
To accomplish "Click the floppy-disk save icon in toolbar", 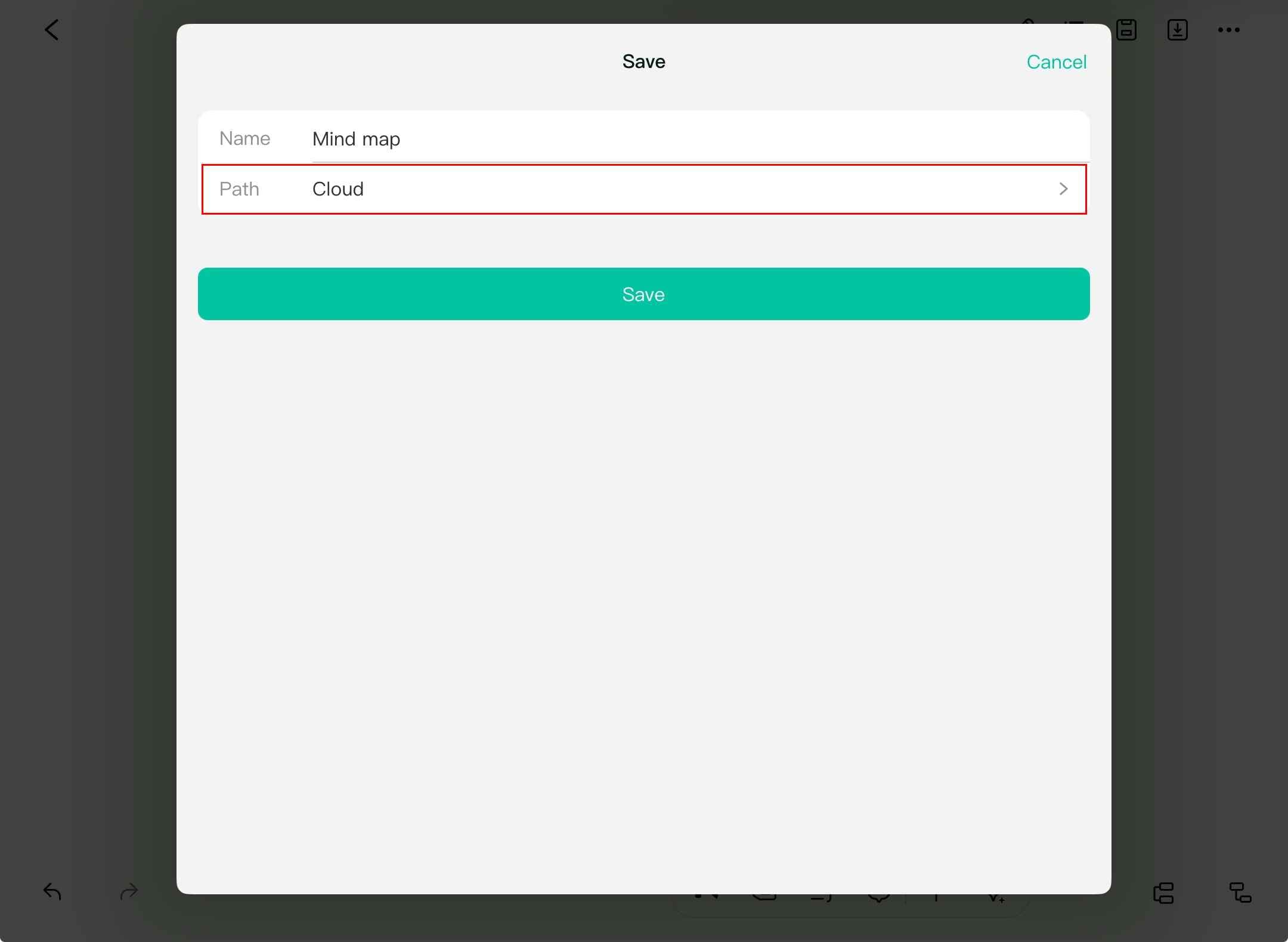I will 1126,30.
